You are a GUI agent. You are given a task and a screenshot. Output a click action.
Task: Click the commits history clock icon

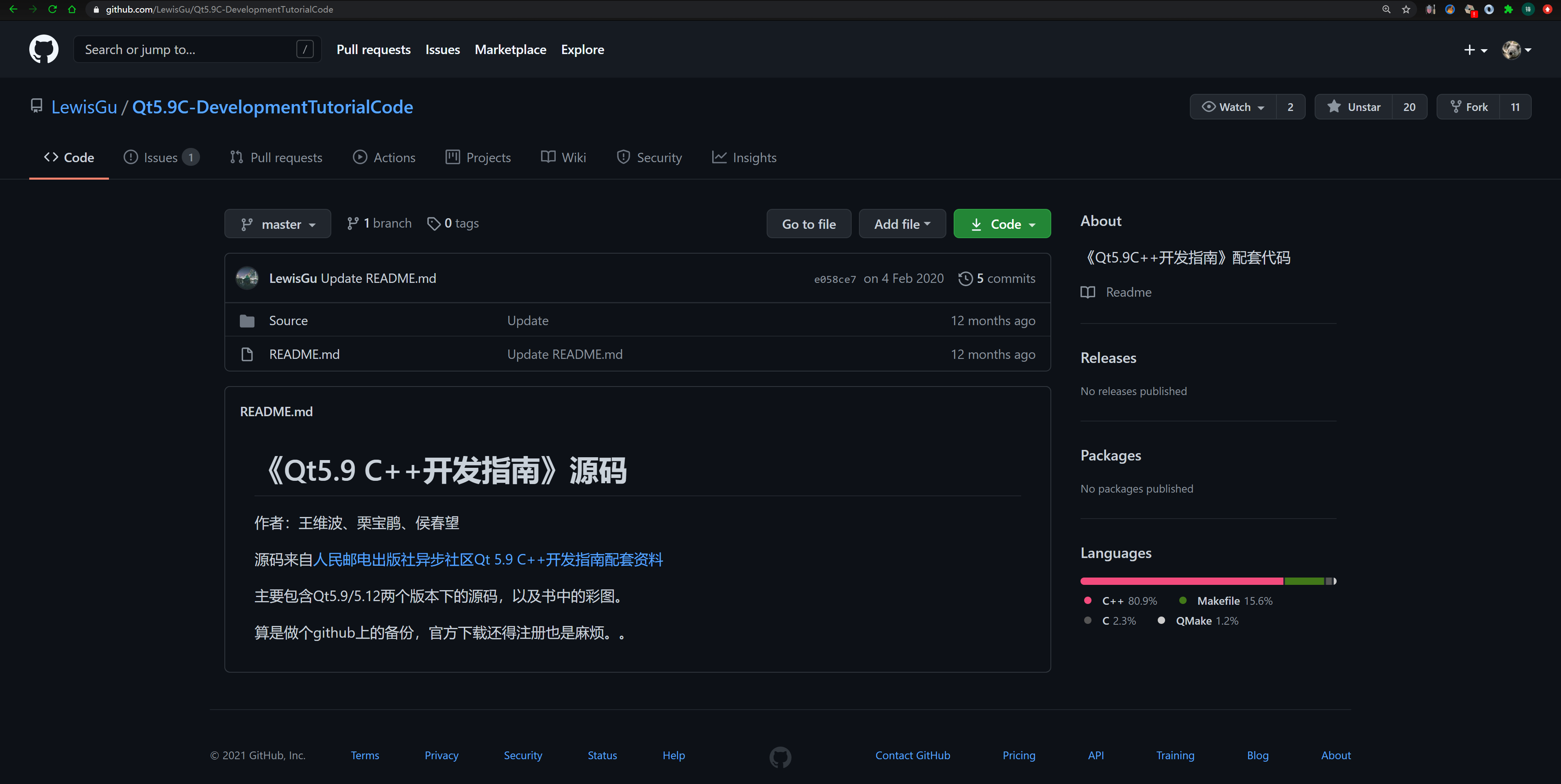point(966,278)
